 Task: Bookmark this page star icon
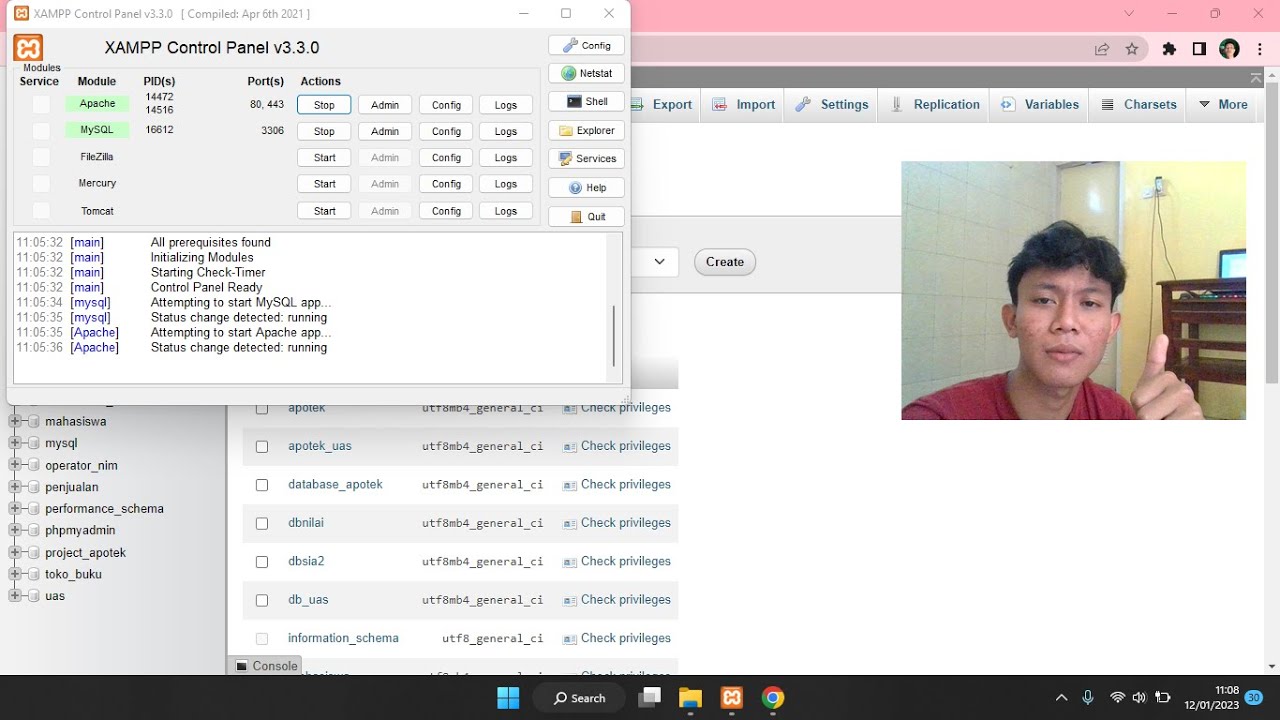click(x=1132, y=49)
